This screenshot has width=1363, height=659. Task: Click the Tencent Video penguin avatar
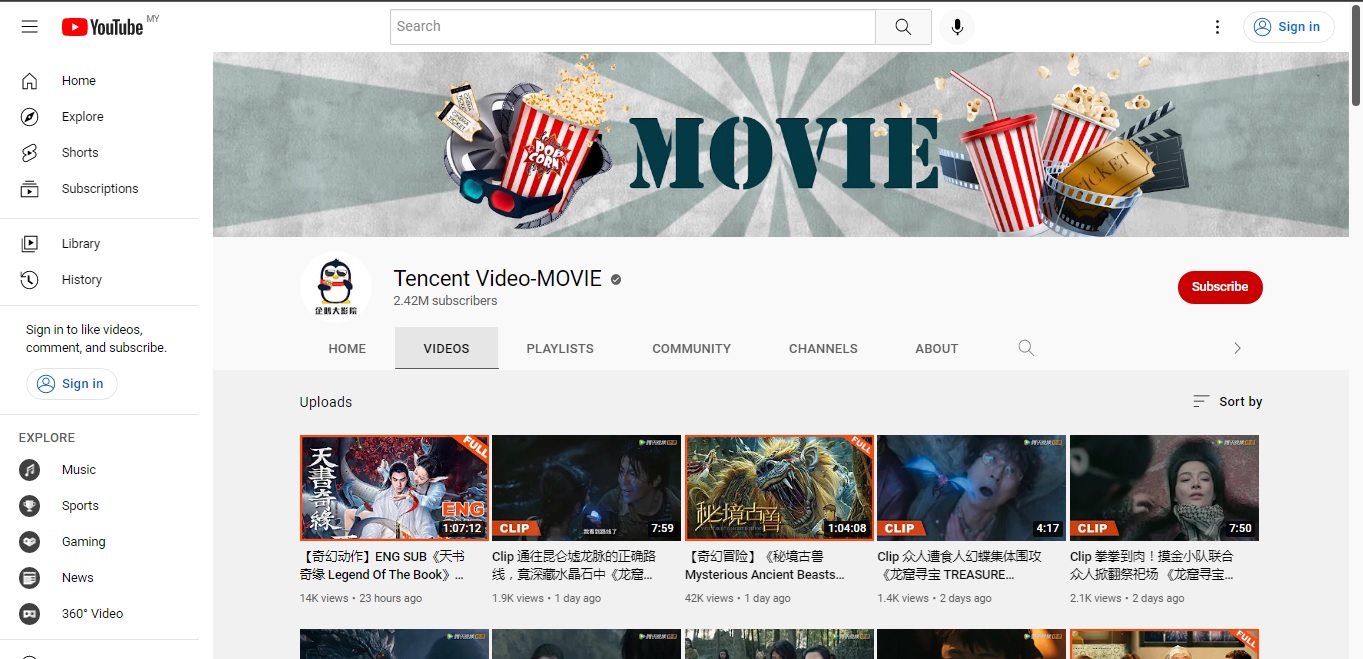click(x=336, y=288)
